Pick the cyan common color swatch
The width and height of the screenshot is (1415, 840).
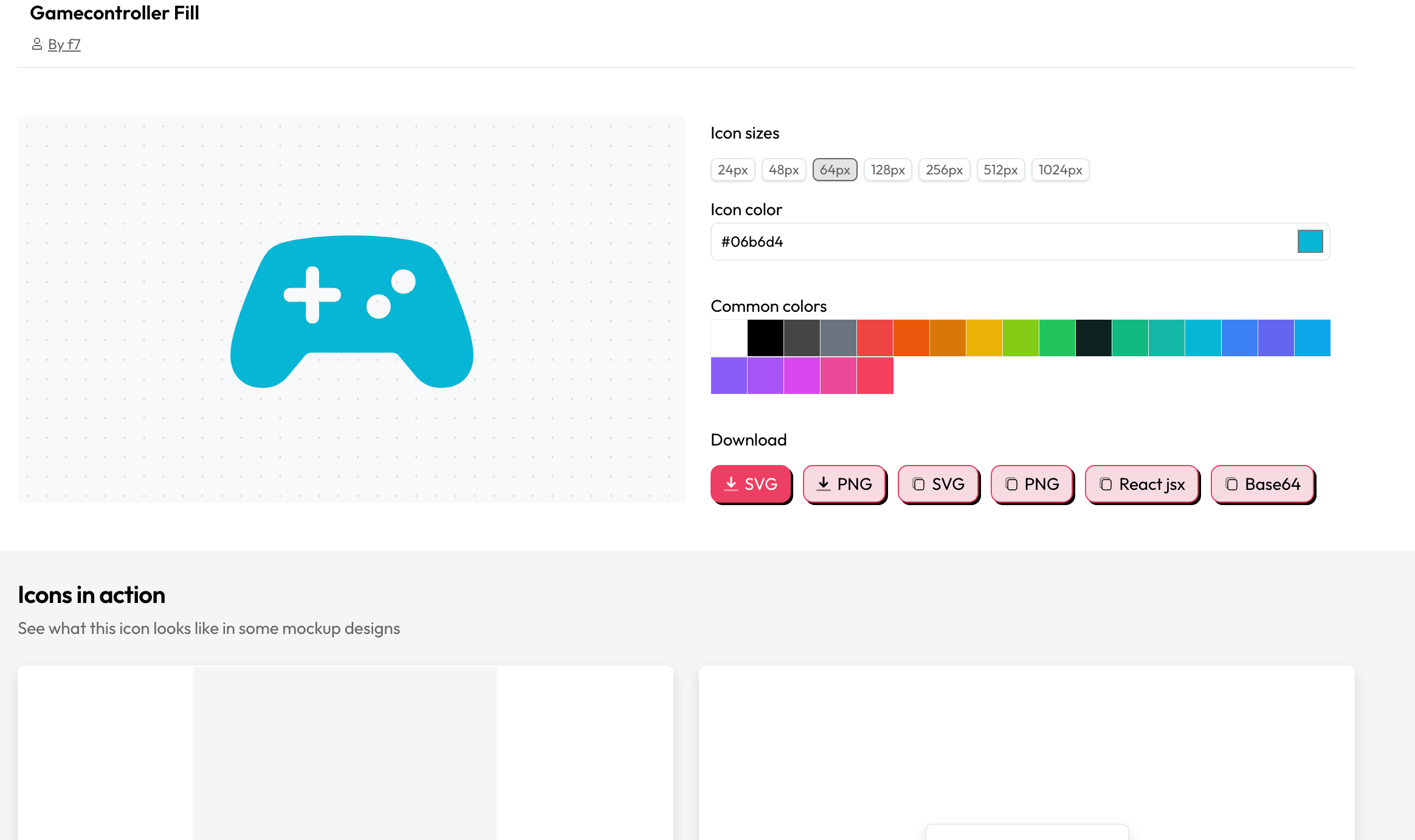coord(1203,338)
